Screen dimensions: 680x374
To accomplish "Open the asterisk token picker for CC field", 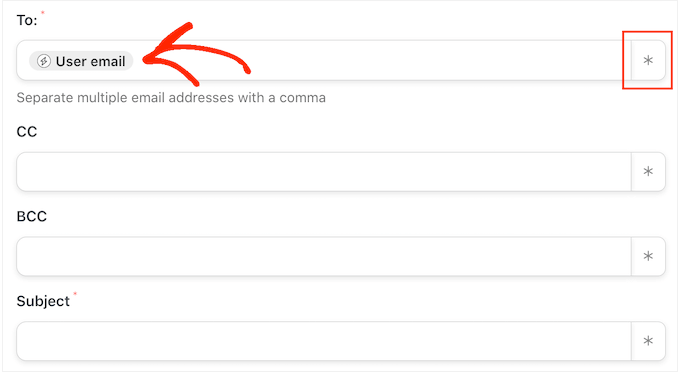I will [648, 171].
